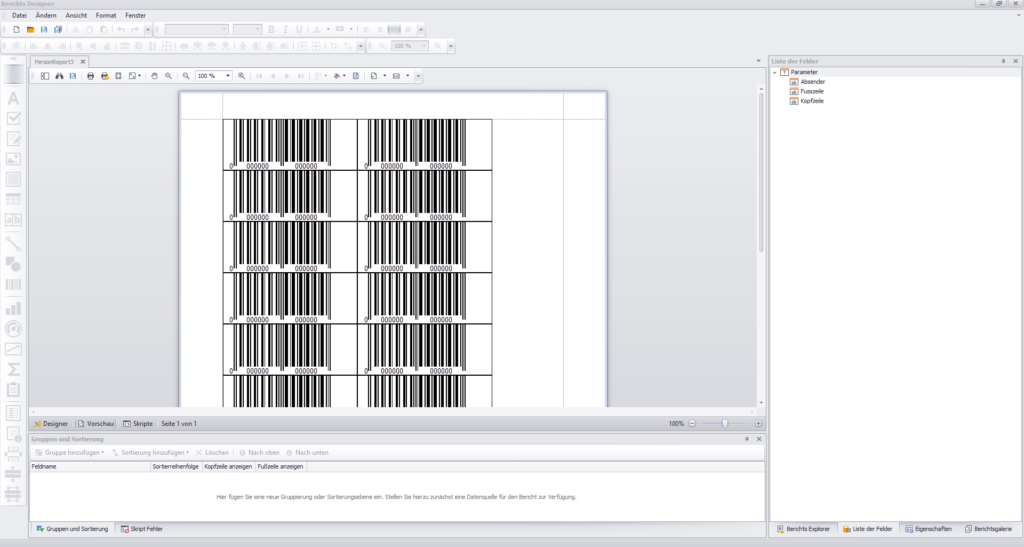Toggle Underline formatting
Viewport: 1024px width, 547px height.
[x=299, y=29]
